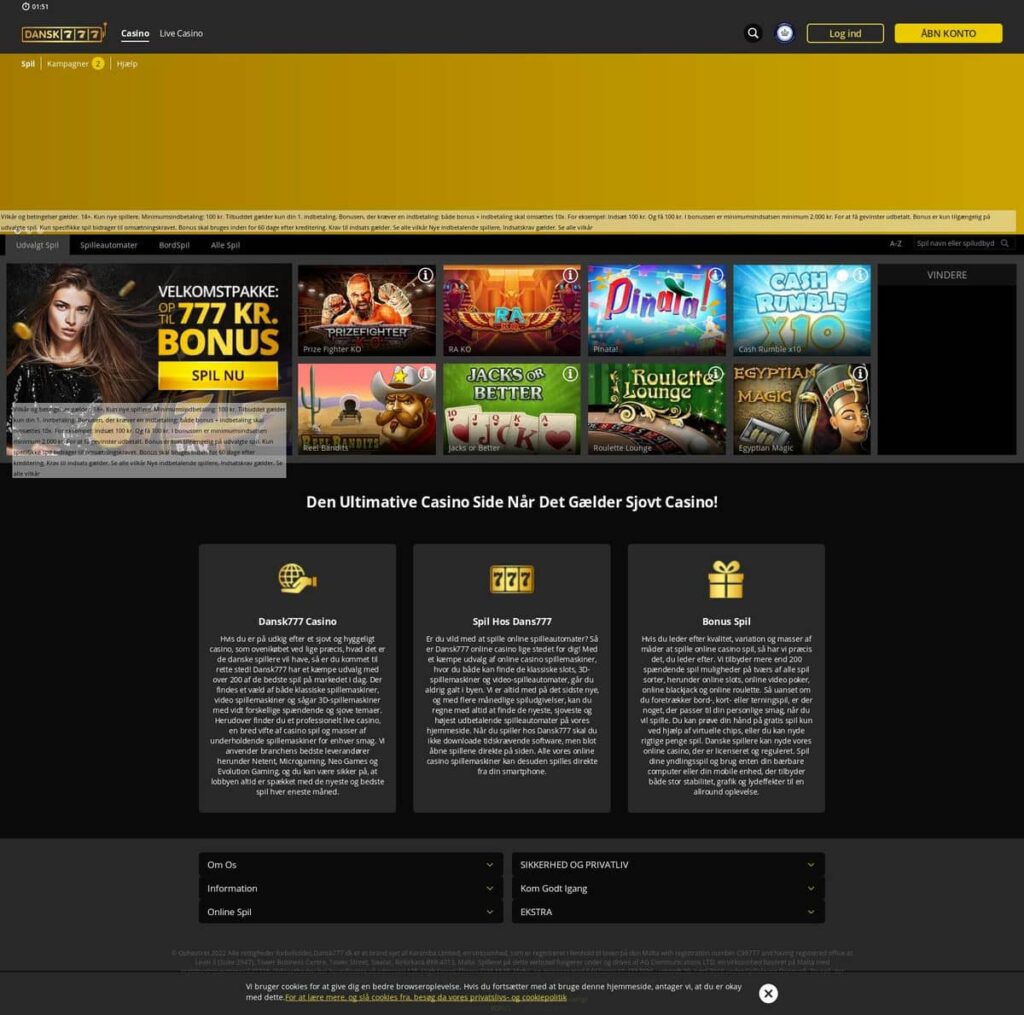Viewport: 1024px width, 1015px height.
Task: Click the Kampagner notification badge 2
Action: 98,63
